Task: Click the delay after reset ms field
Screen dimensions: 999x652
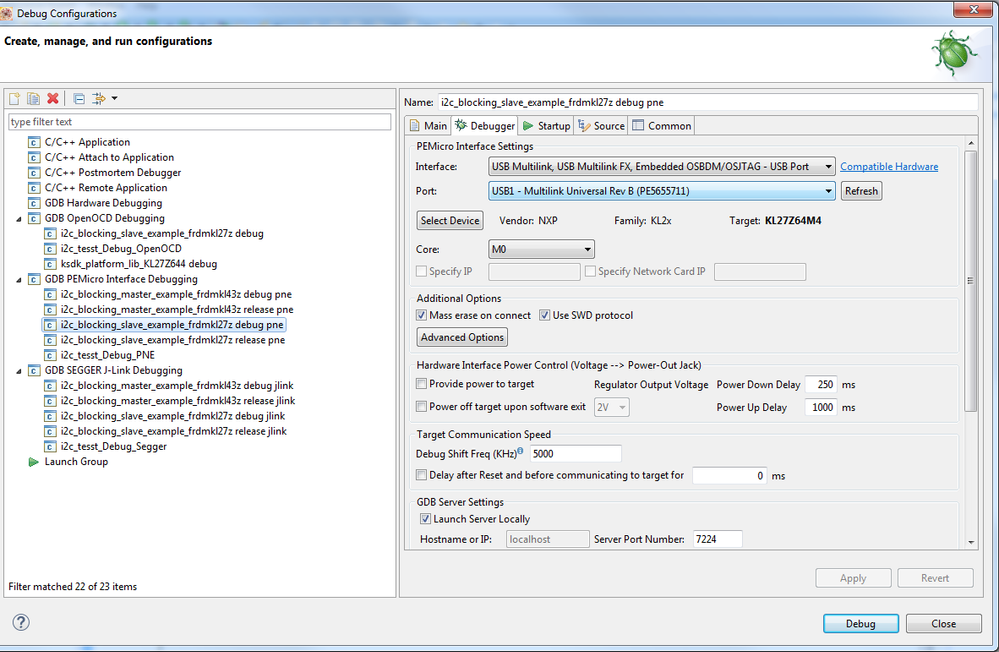Action: pos(729,475)
